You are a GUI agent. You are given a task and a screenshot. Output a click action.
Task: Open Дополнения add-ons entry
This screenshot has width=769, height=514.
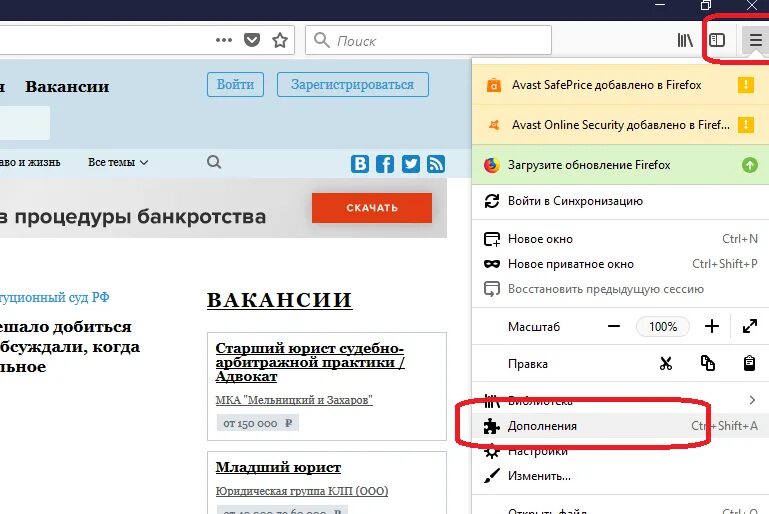620,426
